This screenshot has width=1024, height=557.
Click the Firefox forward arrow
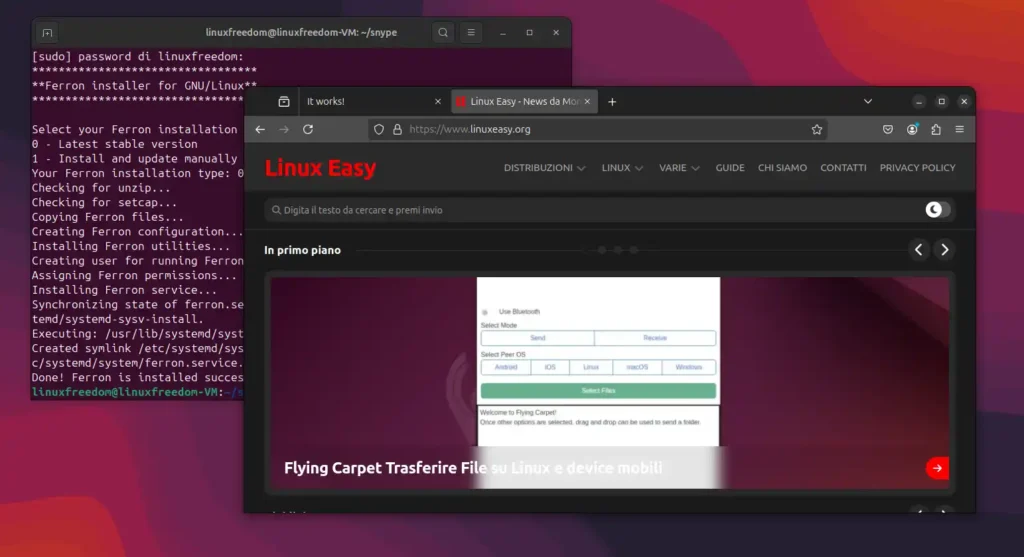283,129
